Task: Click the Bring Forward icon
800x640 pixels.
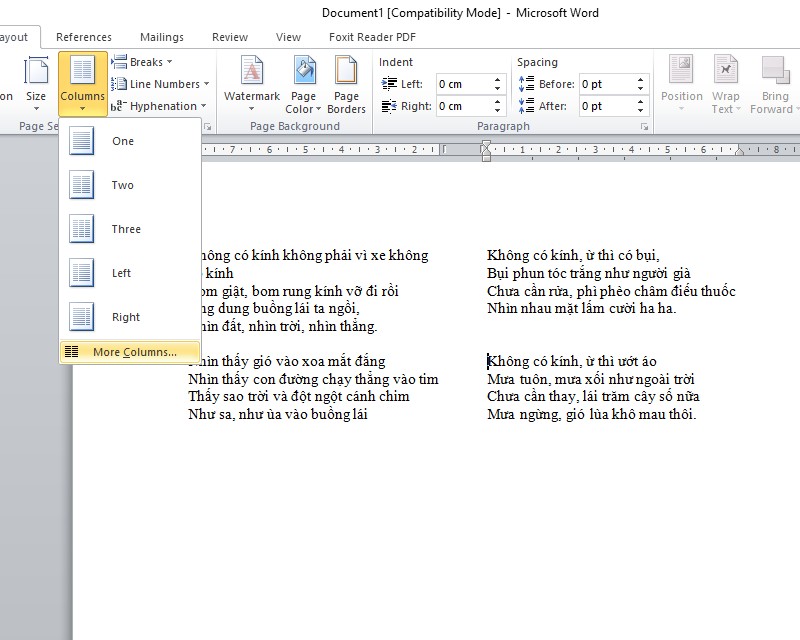Action: (x=775, y=69)
